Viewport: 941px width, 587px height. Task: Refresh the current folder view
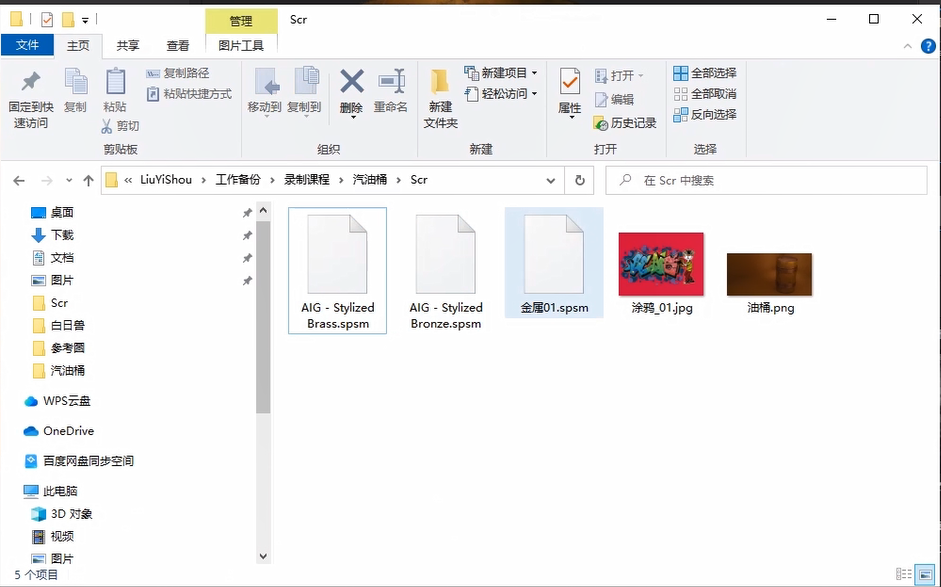[579, 180]
